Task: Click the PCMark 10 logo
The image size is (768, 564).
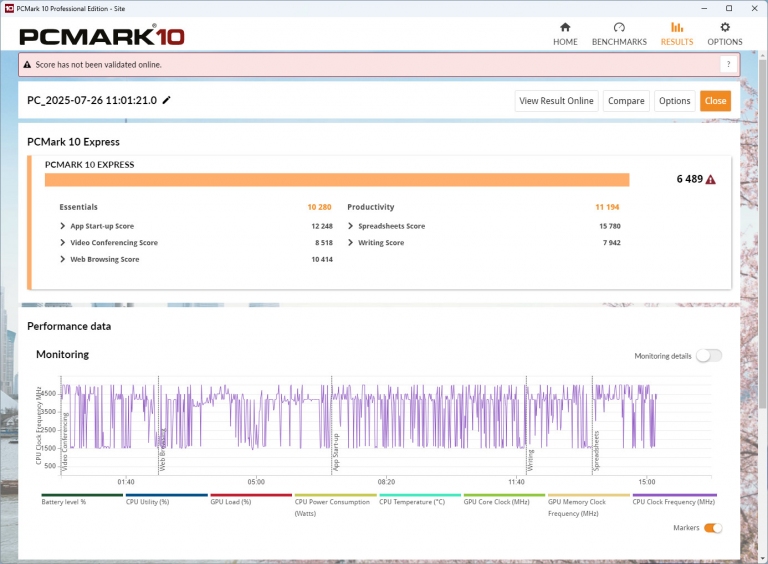Action: 102,36
